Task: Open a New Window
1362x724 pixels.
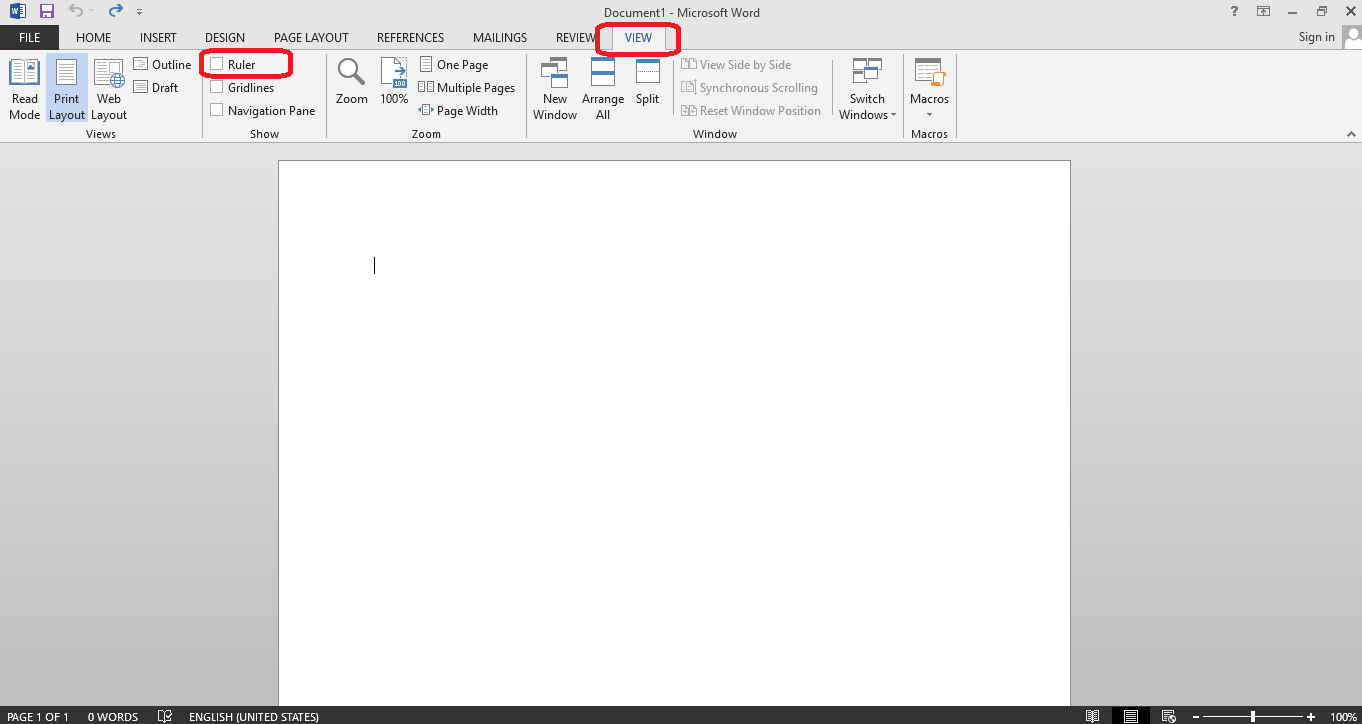Action: 554,88
